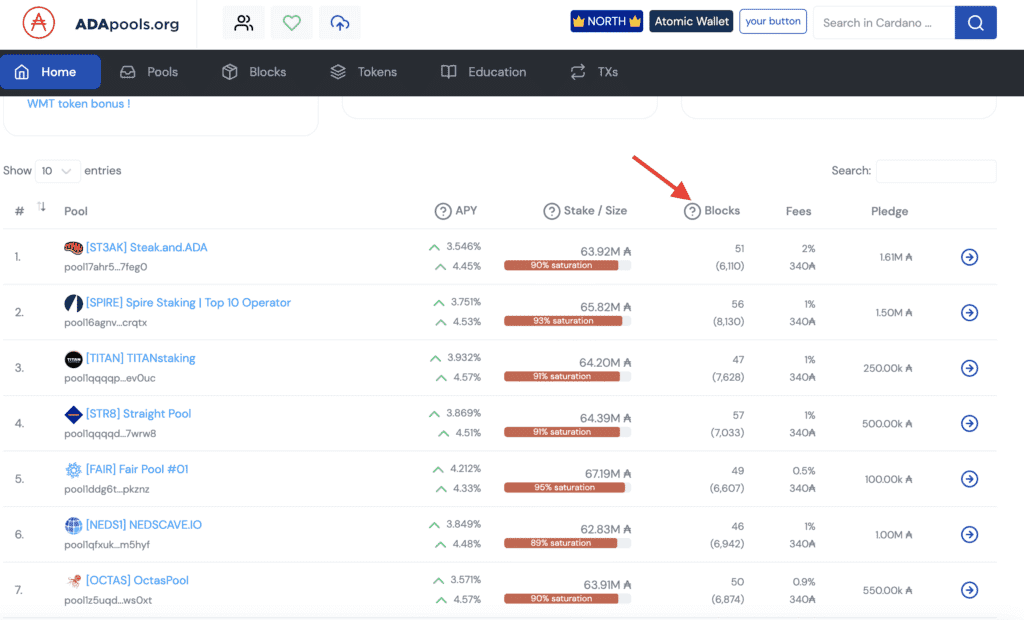Image resolution: width=1024 pixels, height=620 pixels.
Task: Open the Stake / Size help icon
Action: pyautogui.click(x=551, y=211)
